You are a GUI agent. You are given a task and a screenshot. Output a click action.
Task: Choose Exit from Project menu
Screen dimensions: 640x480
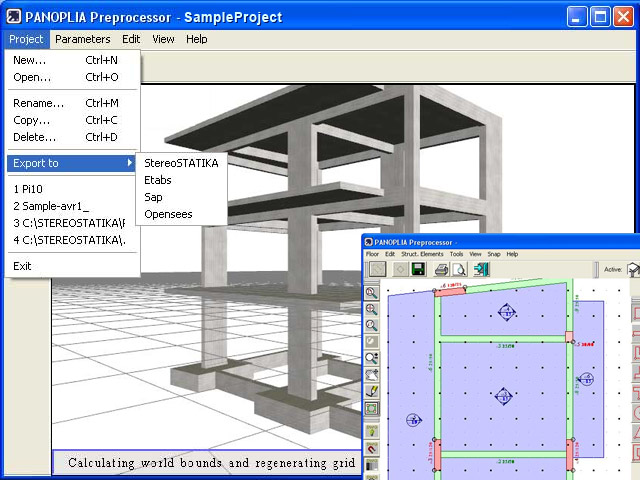tap(72, 266)
